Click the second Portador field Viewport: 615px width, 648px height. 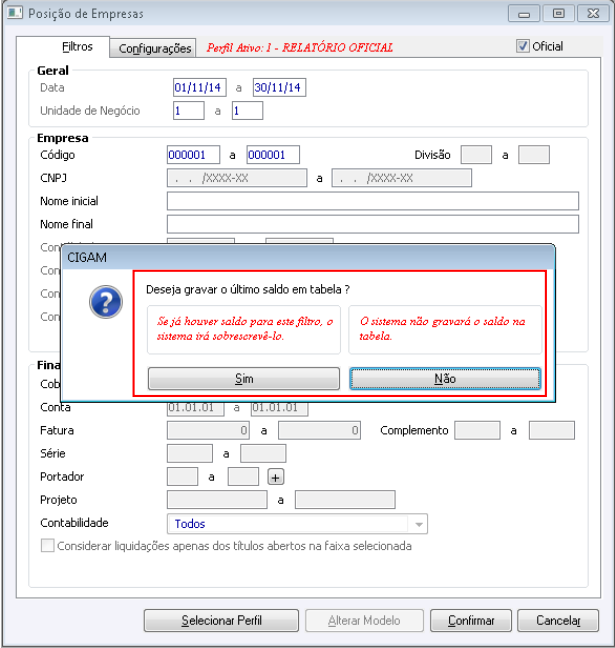click(243, 477)
